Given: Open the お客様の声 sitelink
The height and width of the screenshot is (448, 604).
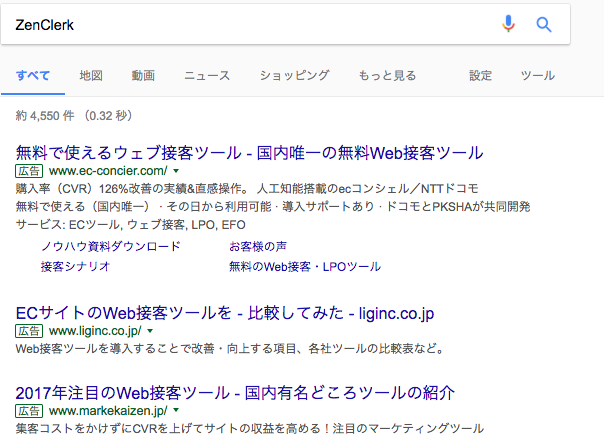Looking at the screenshot, I should 258,246.
